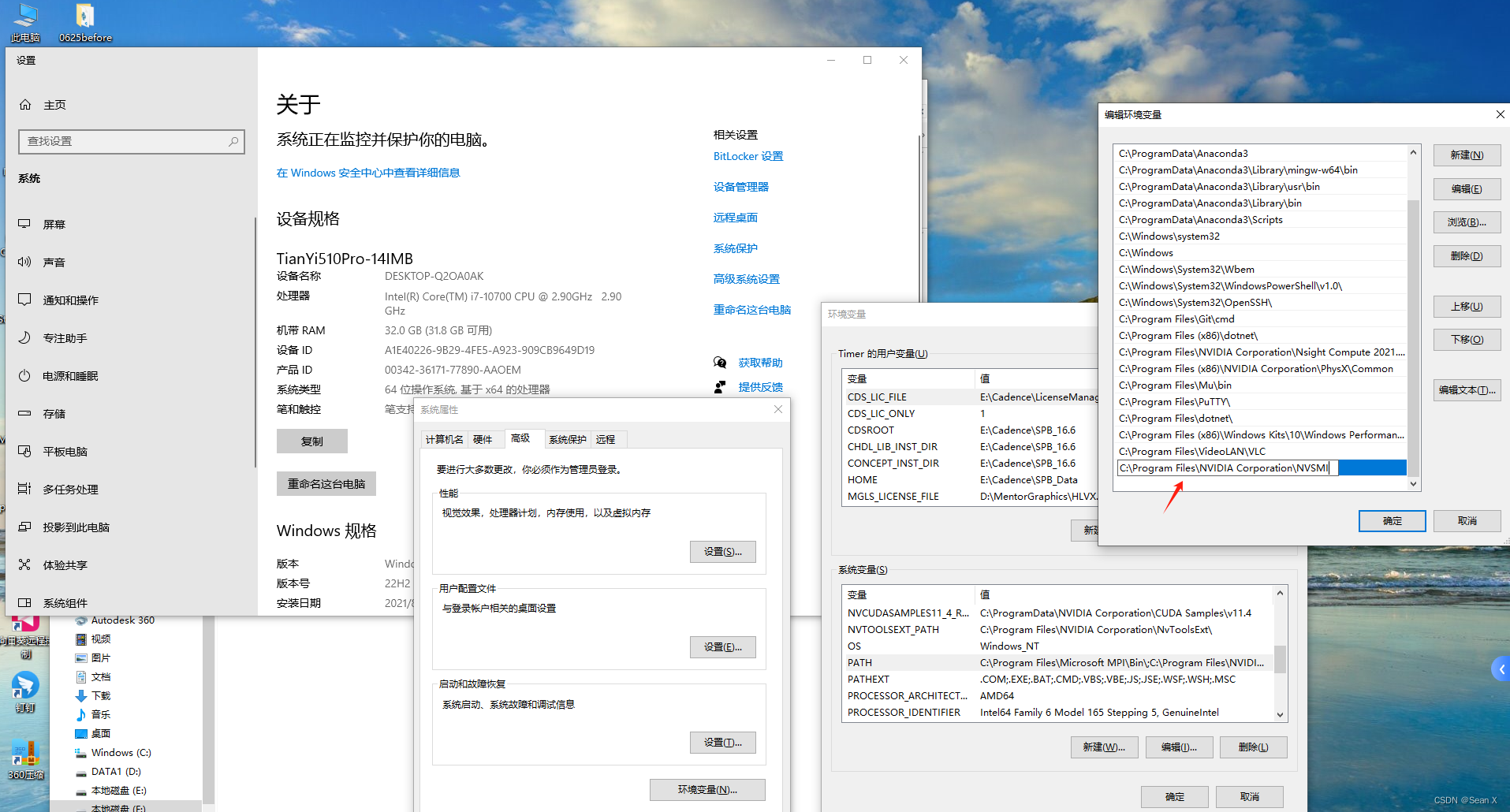Viewport: 1510px width, 812px height.
Task: Click 编辑(E) in 编辑环境变量 dialog
Action: [1467, 189]
